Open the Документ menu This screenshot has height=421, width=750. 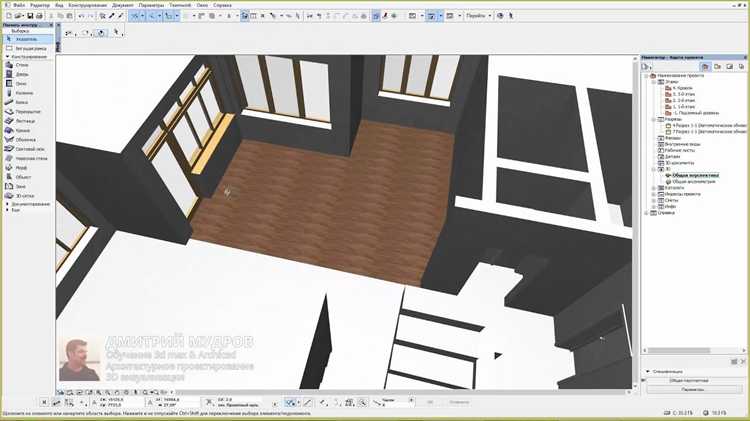point(123,5)
